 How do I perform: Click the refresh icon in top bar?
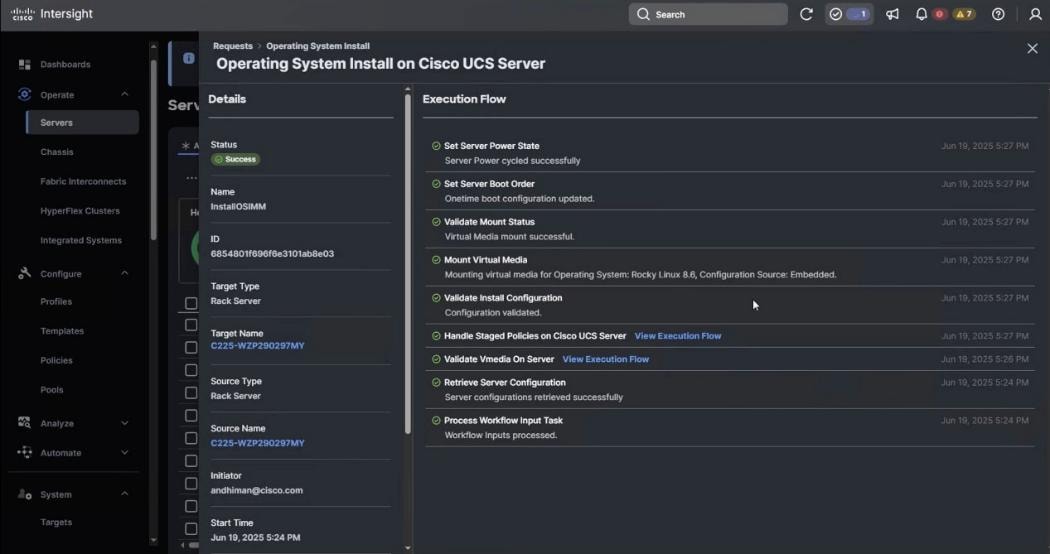[x=806, y=14]
